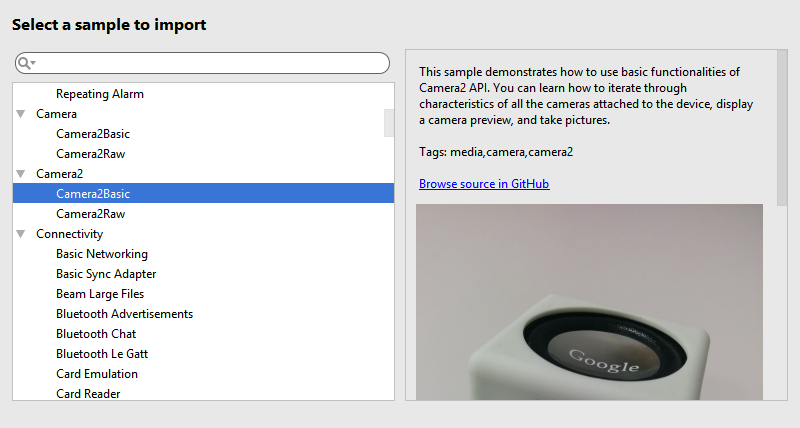Click the description panel scrollbar thumb

pos(782,128)
